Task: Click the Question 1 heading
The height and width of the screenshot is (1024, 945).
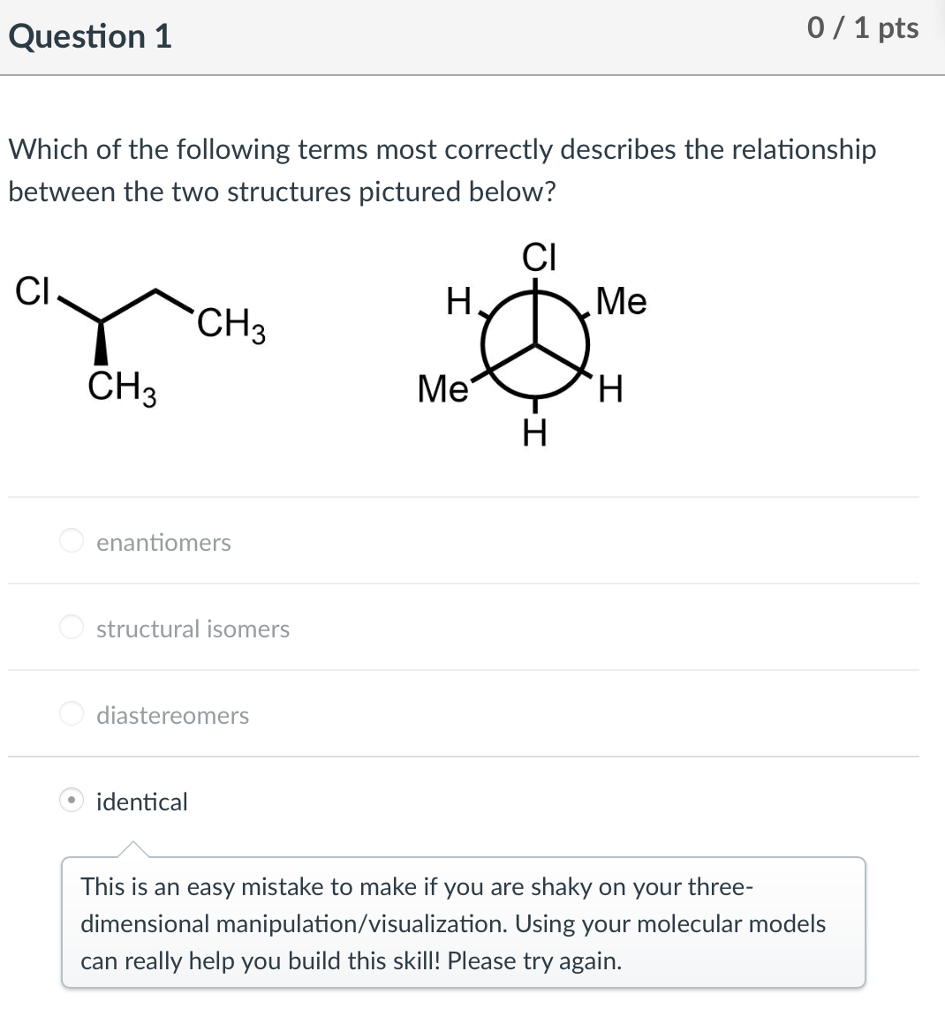Action: (89, 36)
